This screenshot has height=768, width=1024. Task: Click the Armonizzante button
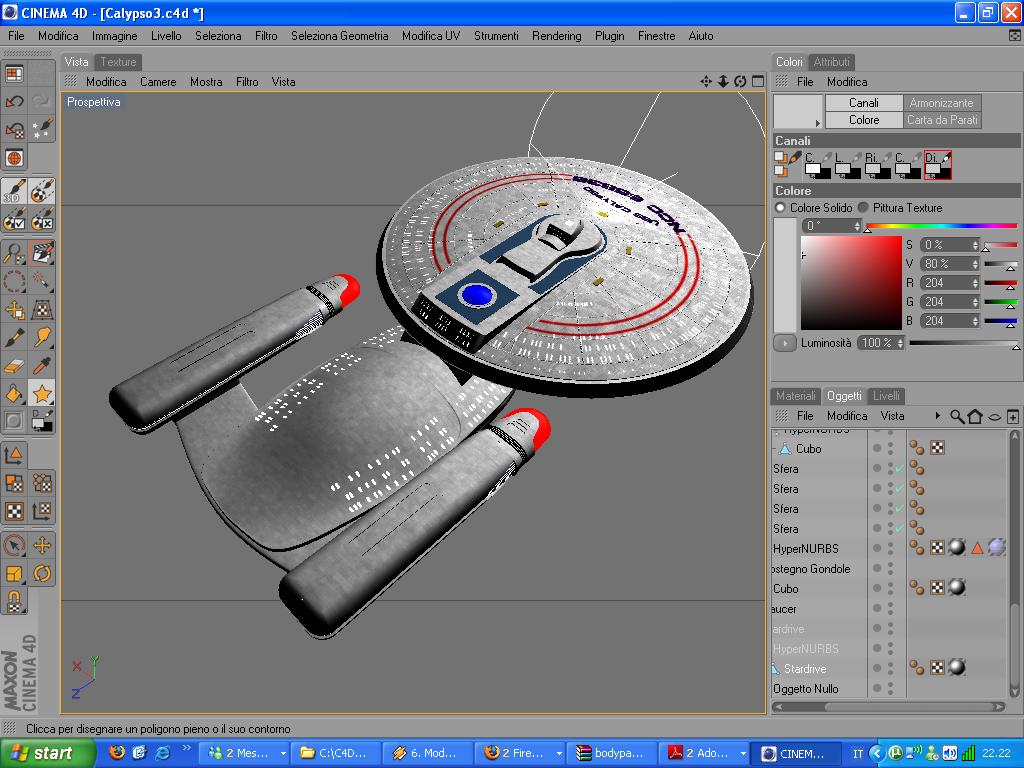coord(941,103)
